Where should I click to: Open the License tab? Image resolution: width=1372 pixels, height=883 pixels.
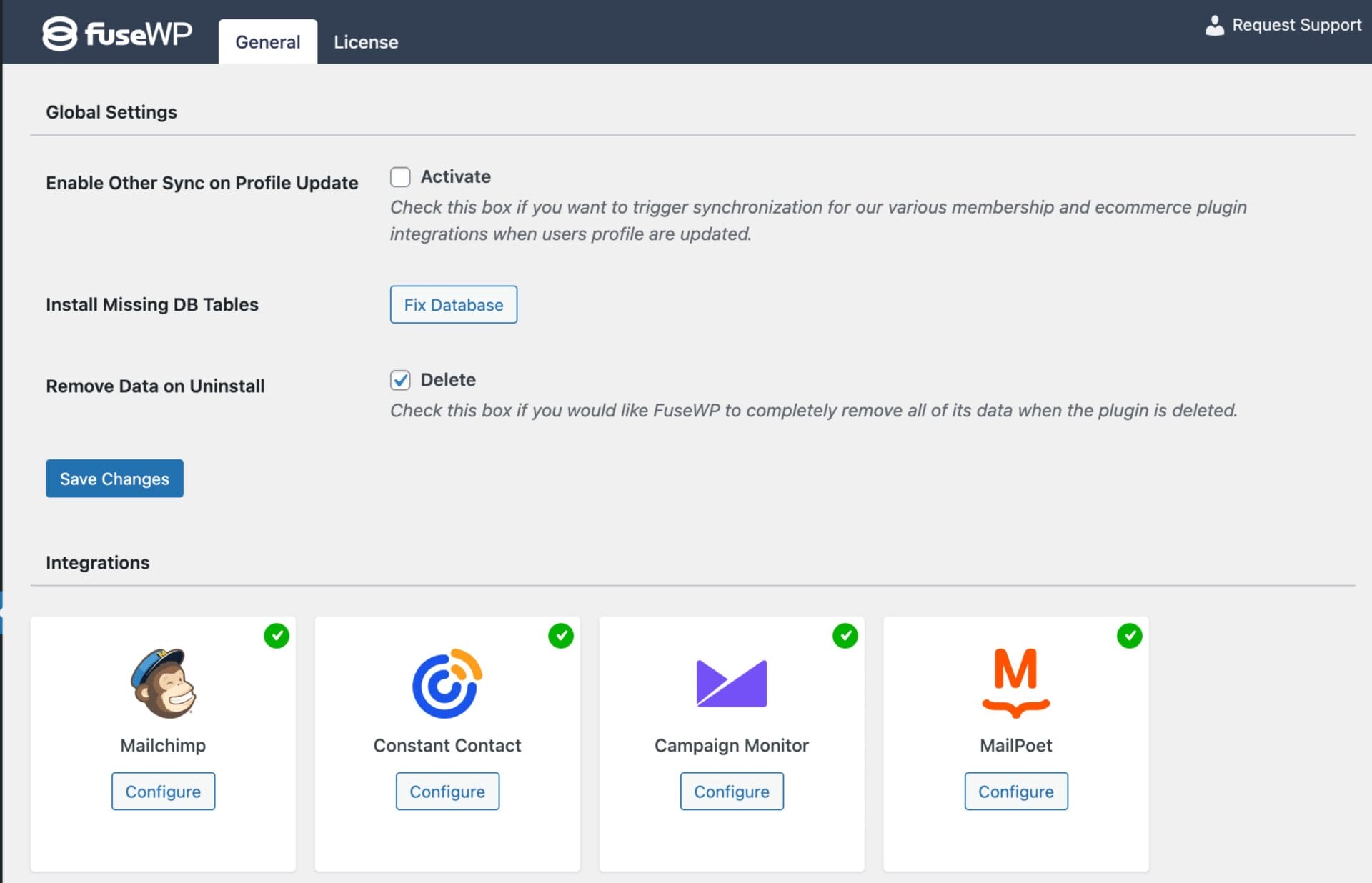point(366,41)
